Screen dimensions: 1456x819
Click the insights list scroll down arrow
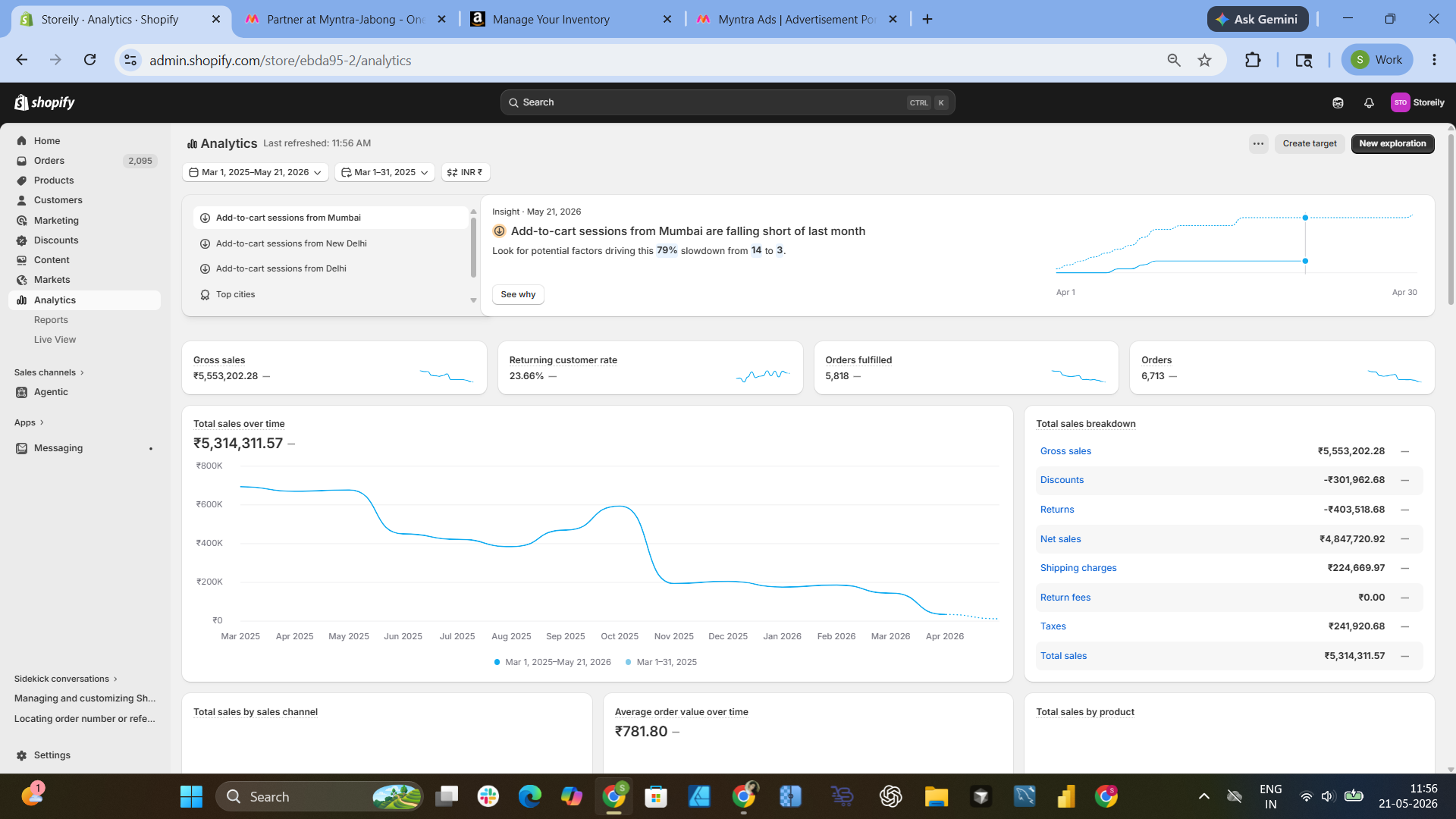pos(473,301)
